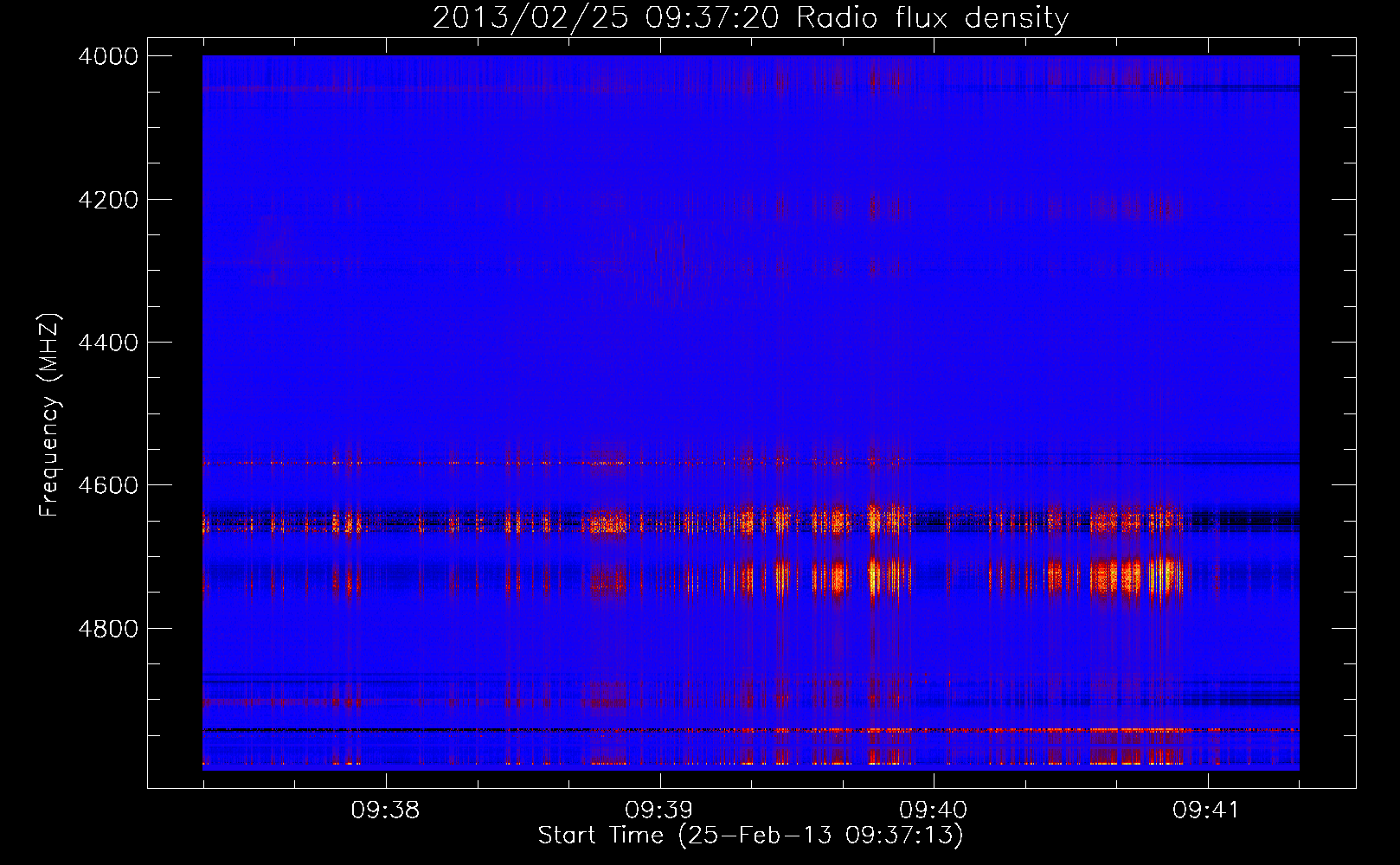Click the '4000' frequency axis label

tap(108, 56)
